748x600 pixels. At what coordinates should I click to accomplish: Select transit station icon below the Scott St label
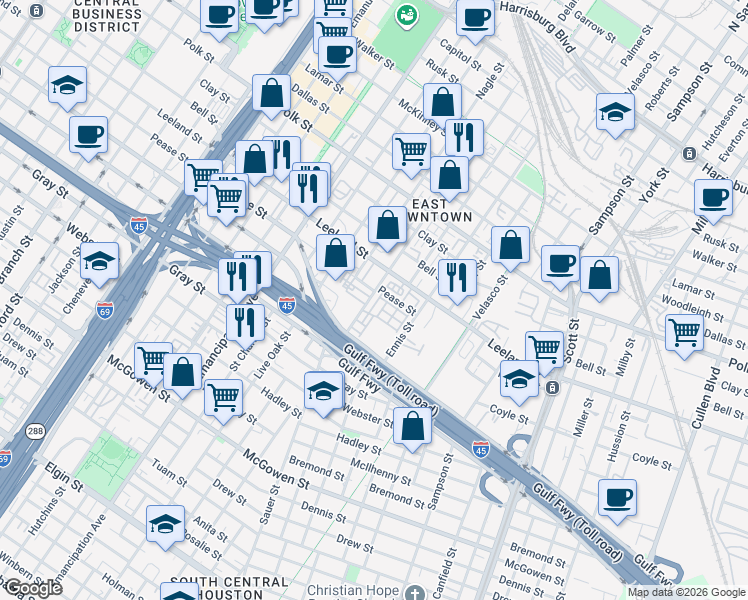(x=552, y=387)
